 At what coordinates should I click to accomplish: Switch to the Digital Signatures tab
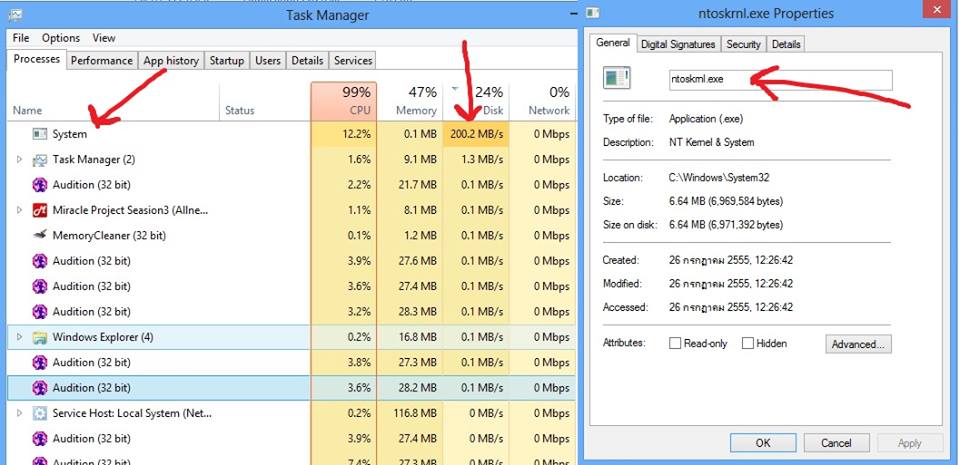(678, 44)
